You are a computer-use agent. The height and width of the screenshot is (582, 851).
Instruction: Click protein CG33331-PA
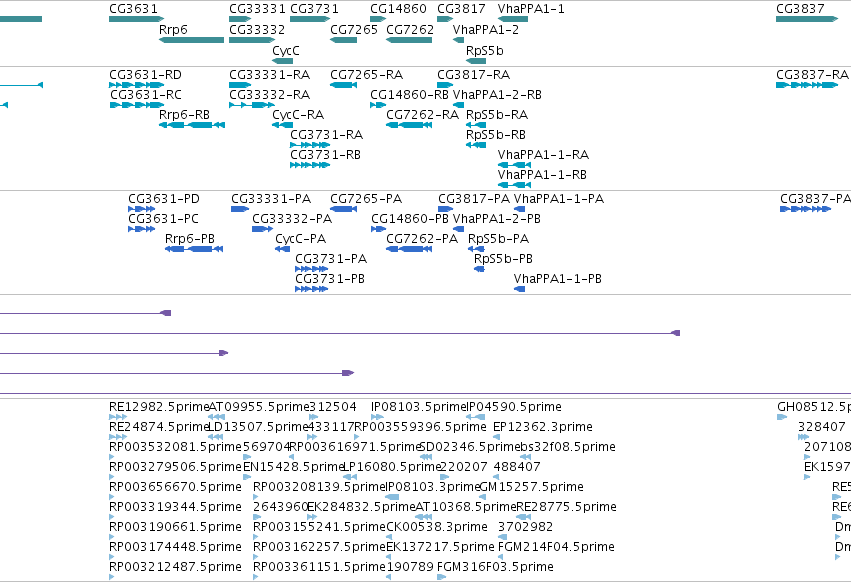click(271, 199)
